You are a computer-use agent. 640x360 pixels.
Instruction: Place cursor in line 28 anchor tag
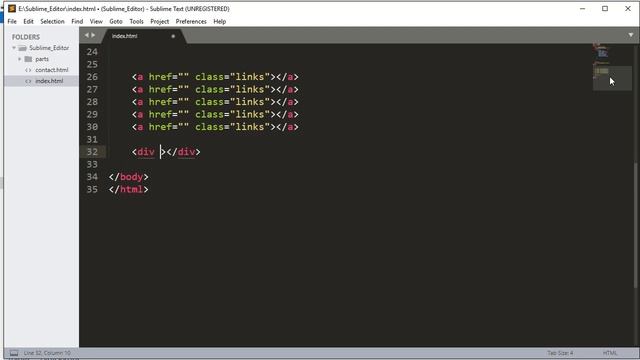215,102
